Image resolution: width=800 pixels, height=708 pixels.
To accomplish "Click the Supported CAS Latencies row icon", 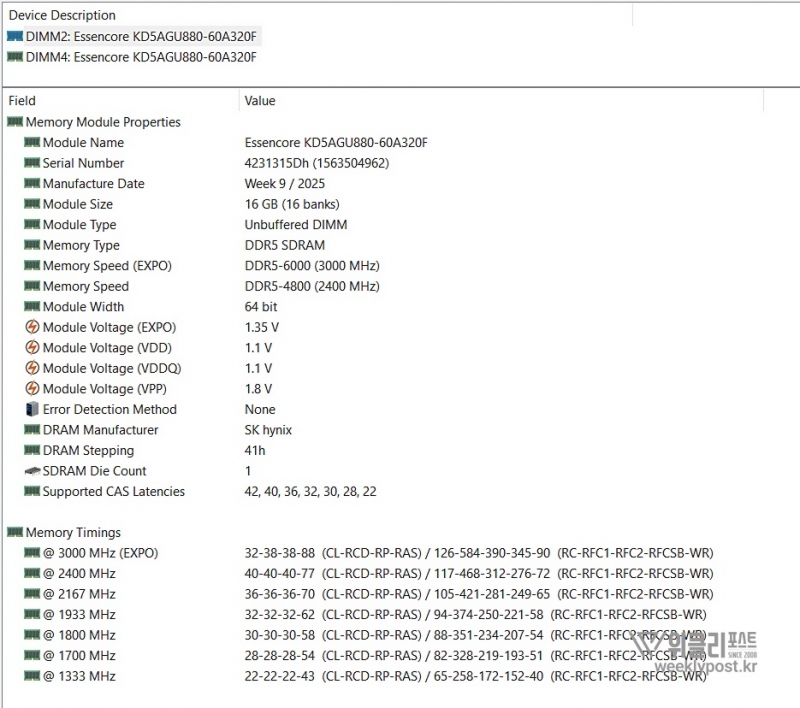I will (x=32, y=491).
